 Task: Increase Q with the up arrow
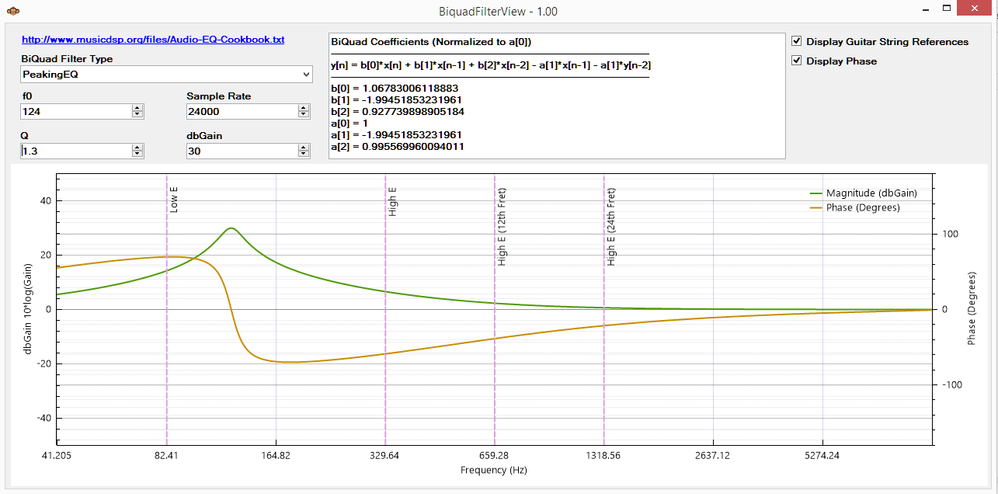137,148
